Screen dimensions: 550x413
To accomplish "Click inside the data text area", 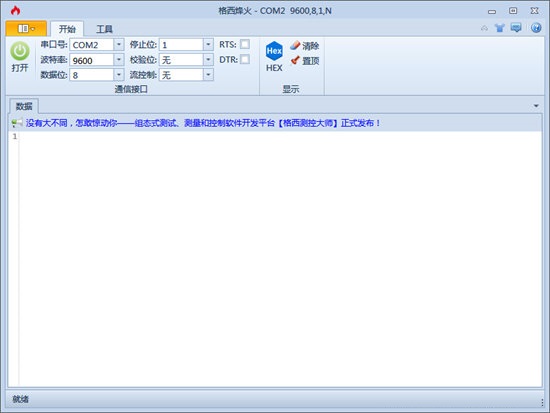I will point(280,259).
